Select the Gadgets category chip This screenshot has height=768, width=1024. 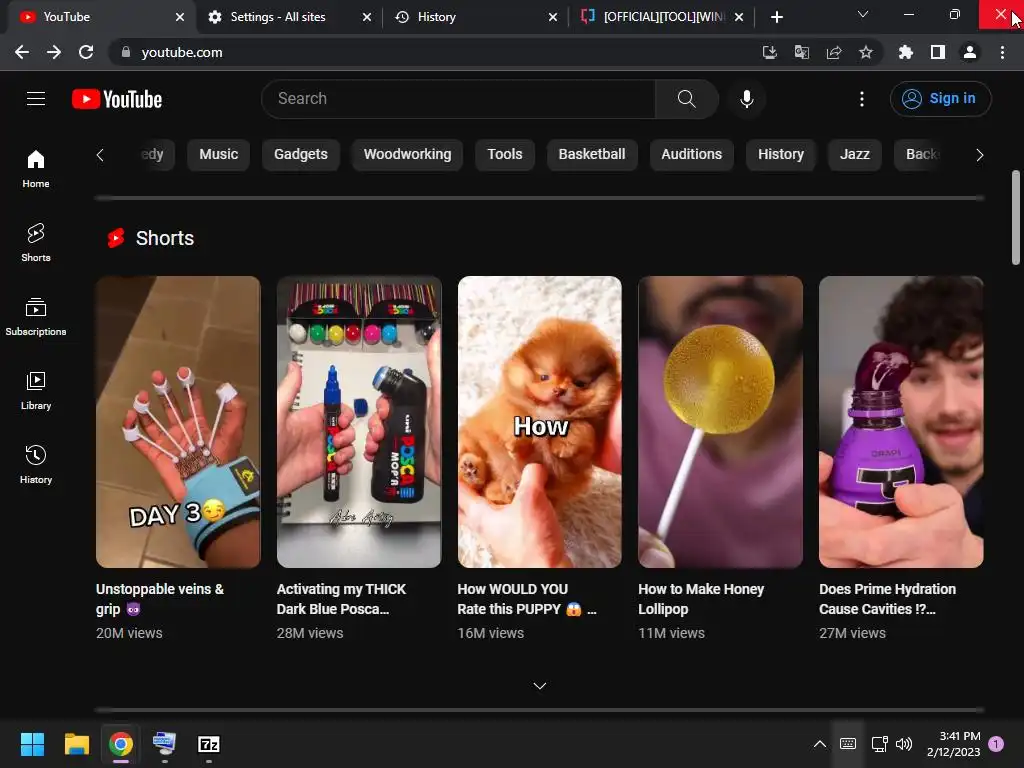[x=300, y=155]
